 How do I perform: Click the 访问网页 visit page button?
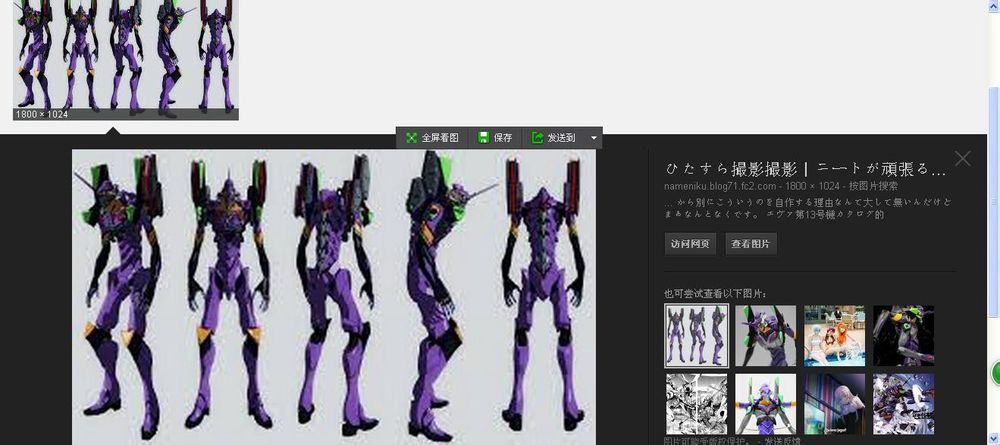[x=690, y=244]
